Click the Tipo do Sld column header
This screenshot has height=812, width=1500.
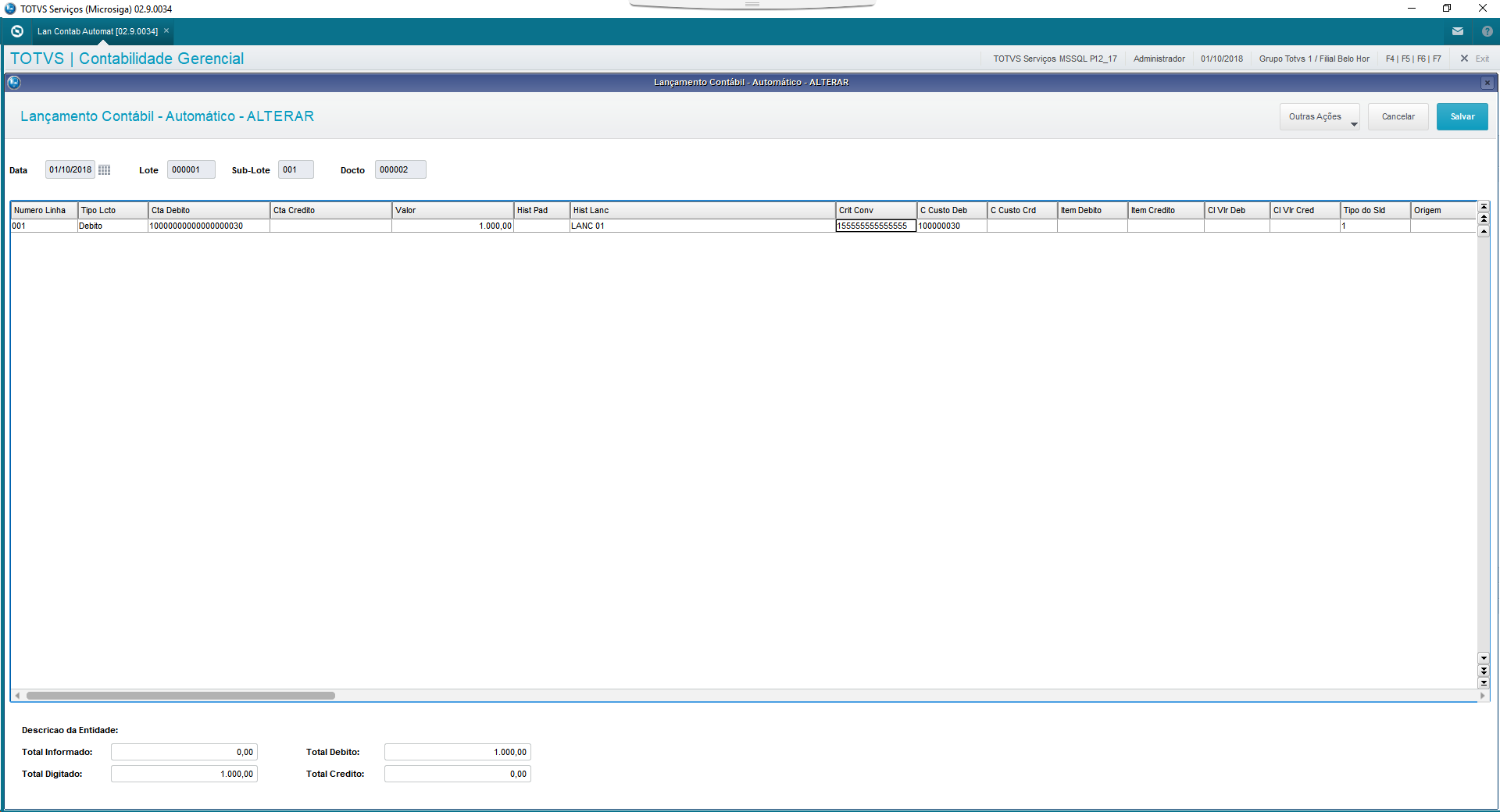tap(1376, 211)
